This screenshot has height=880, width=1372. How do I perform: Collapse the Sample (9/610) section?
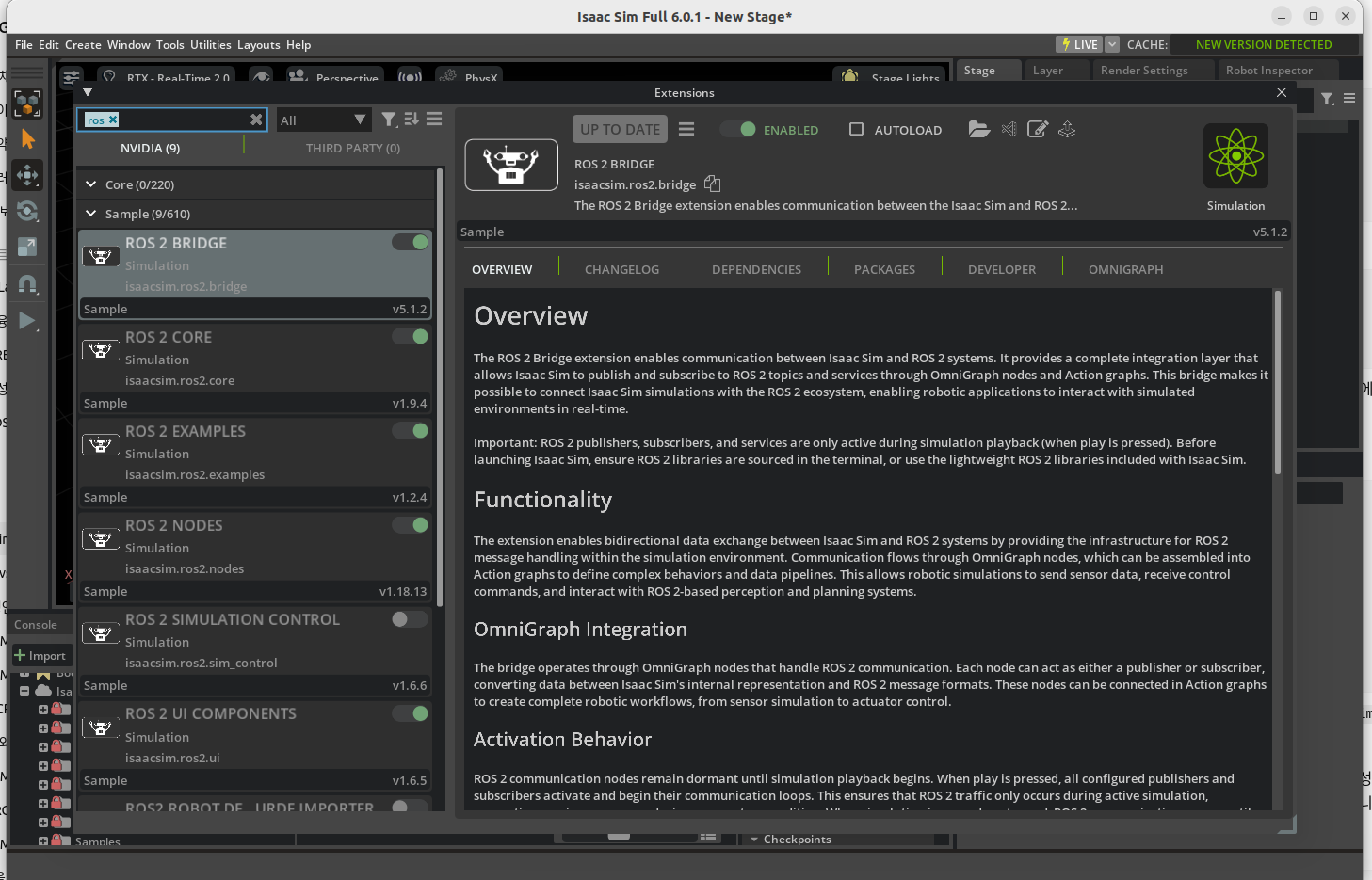click(91, 214)
